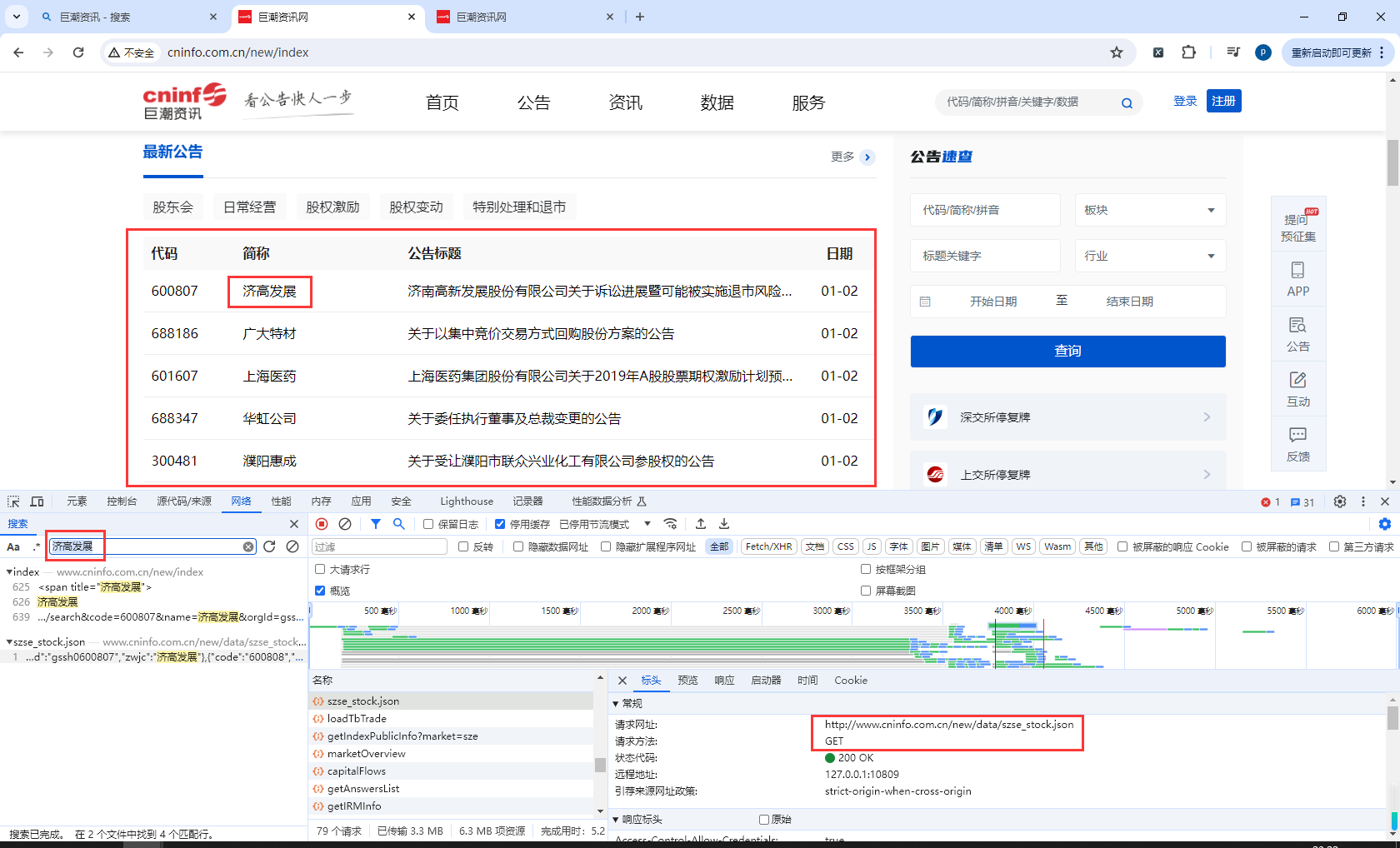Collapse the index search result group

[9, 572]
